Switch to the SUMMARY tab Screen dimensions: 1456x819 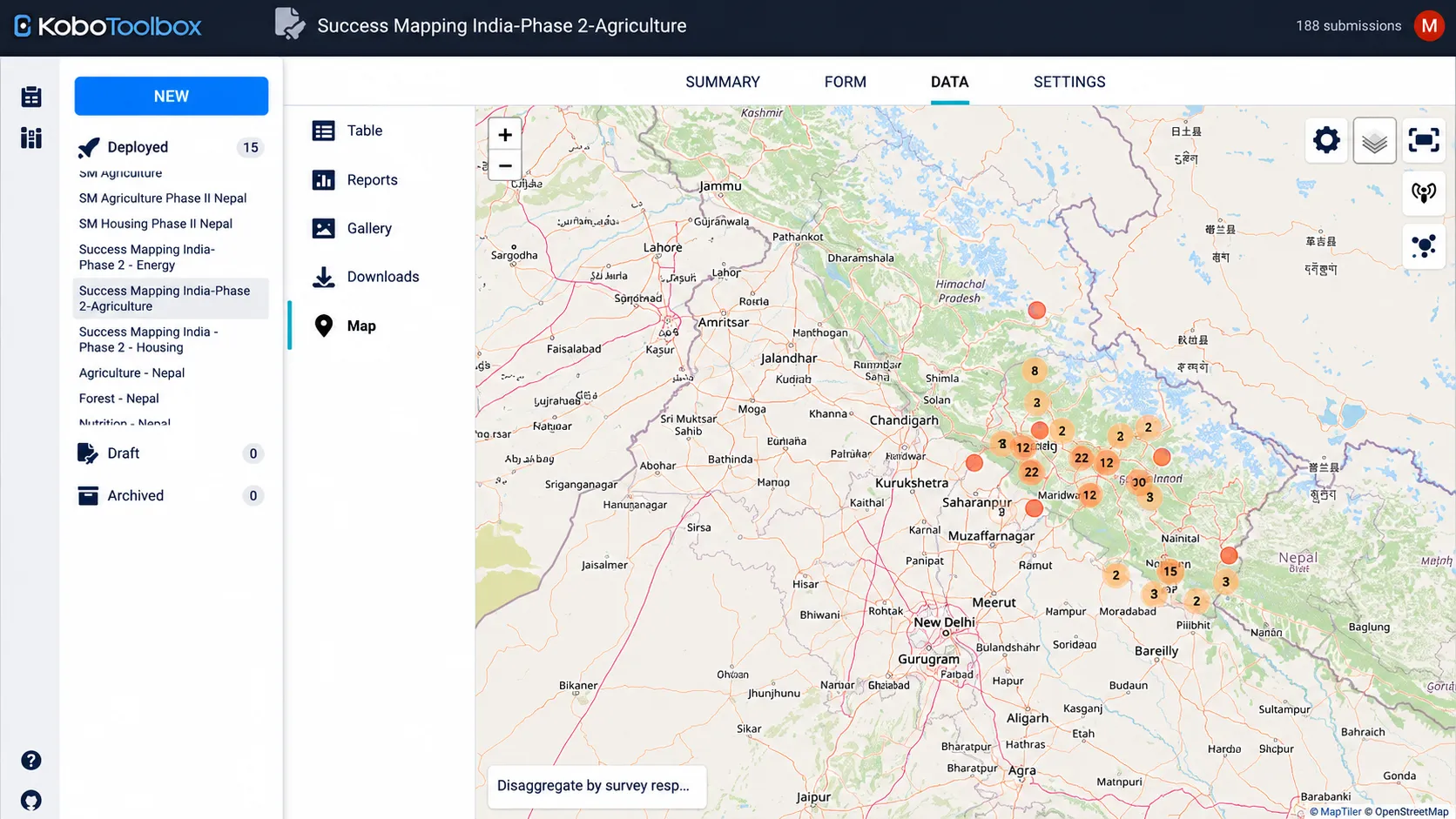723,82
